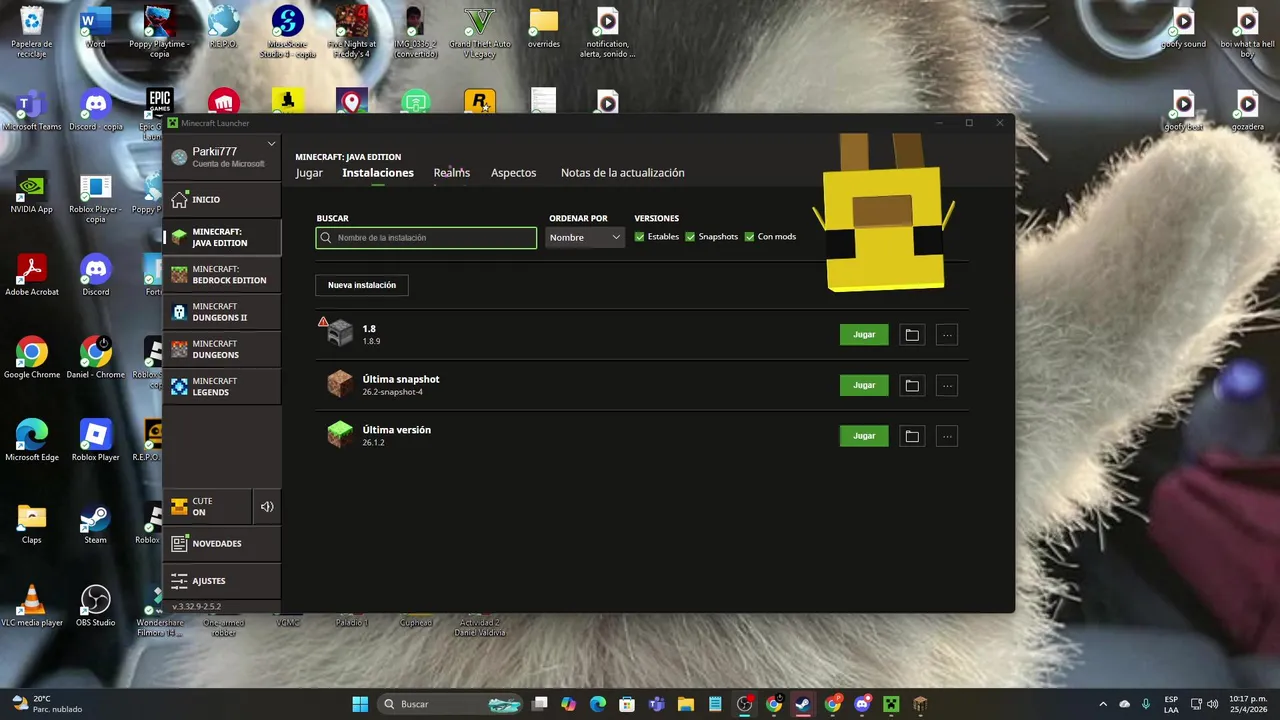Select goofy sound file on desktop
Screen dimensions: 1280x720
pos(1183,28)
